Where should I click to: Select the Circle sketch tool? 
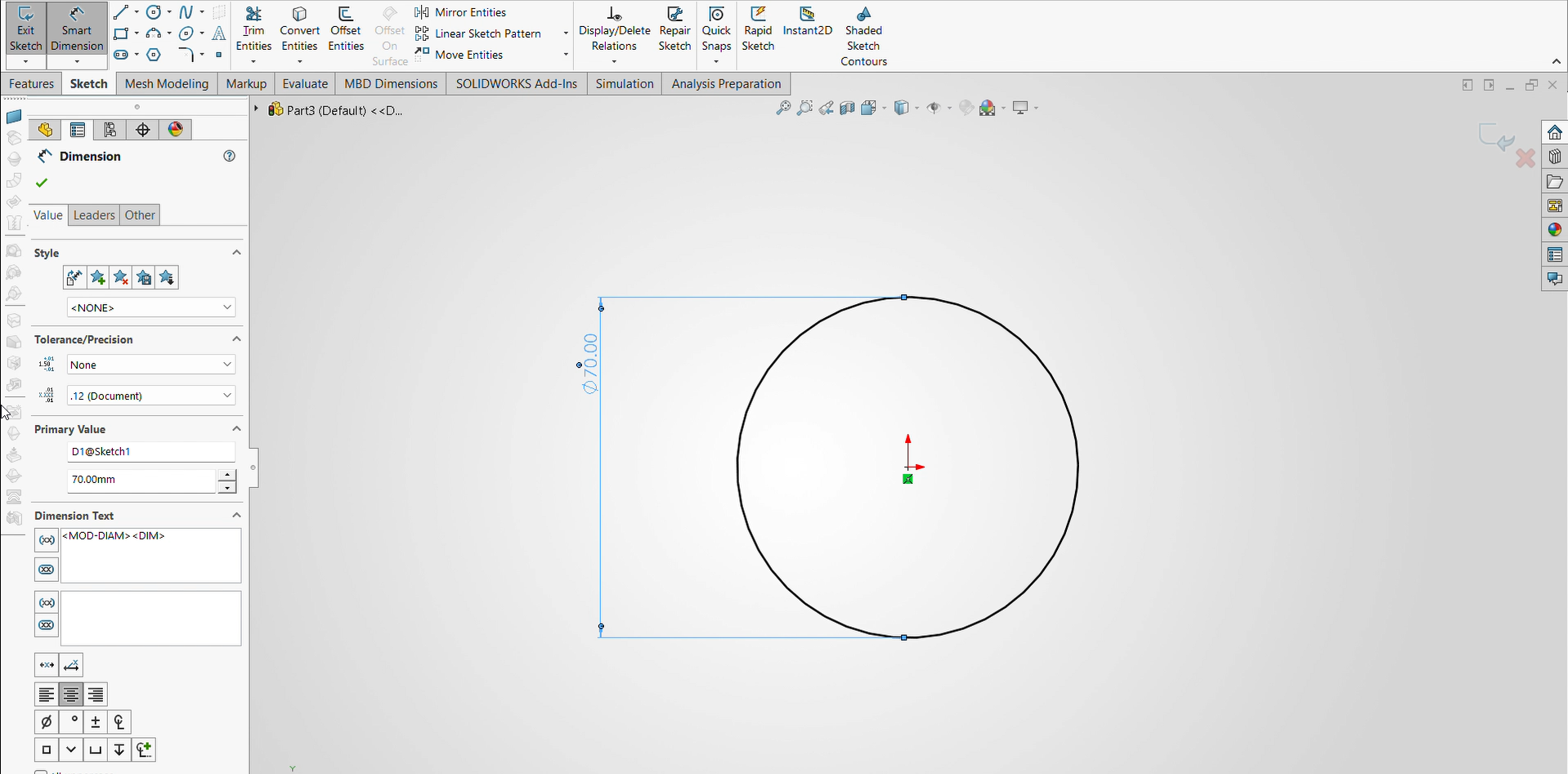click(x=154, y=12)
